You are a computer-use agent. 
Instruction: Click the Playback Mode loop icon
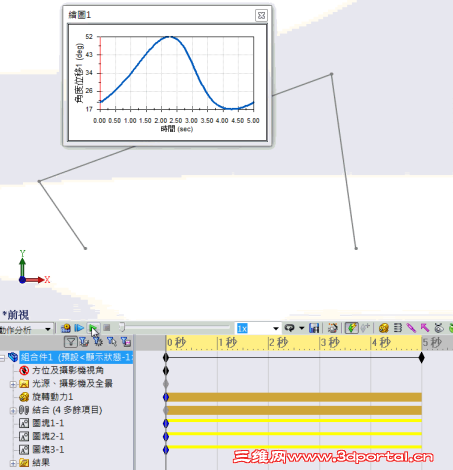tap(289, 328)
